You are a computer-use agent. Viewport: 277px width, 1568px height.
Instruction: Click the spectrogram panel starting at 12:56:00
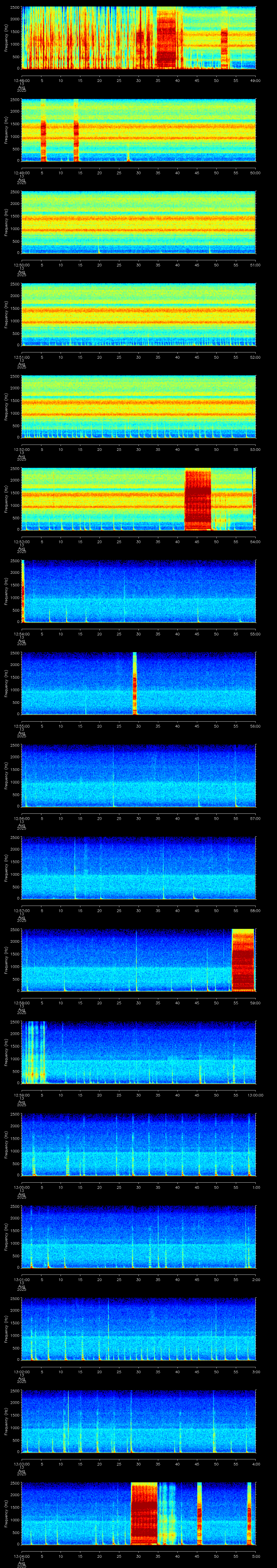[139, 775]
